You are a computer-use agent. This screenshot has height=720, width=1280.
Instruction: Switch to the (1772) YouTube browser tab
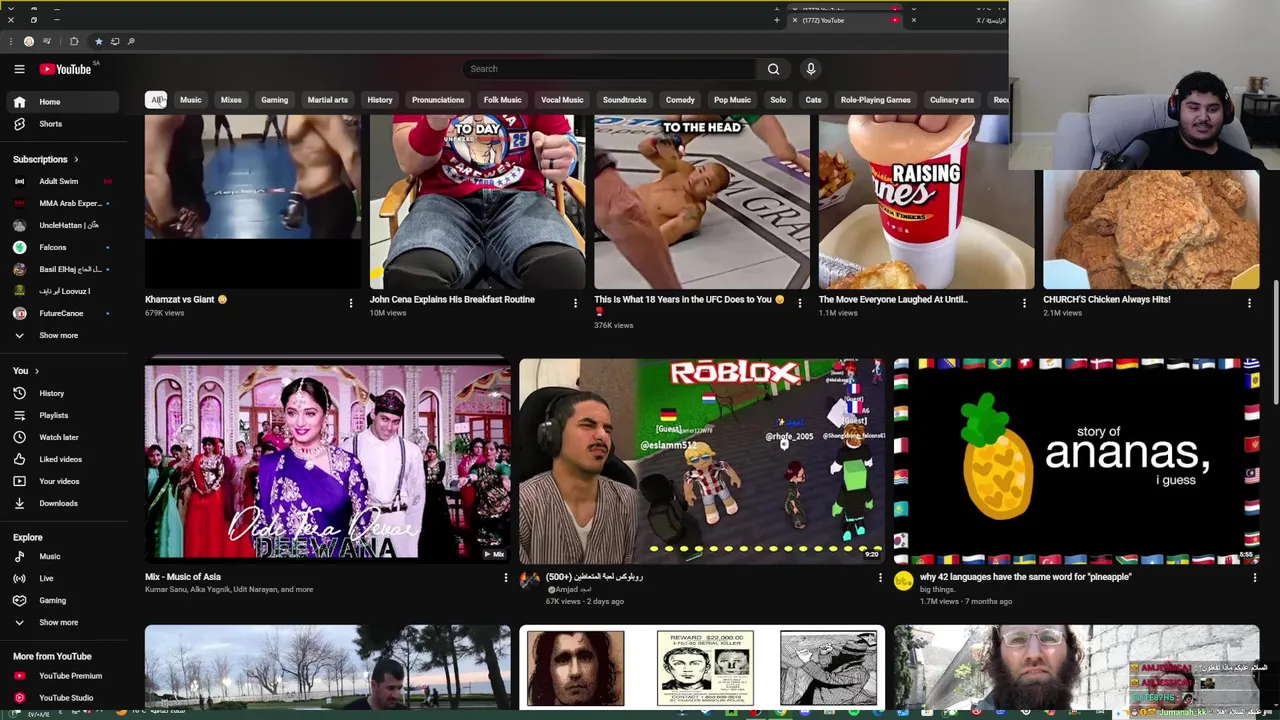coord(845,20)
